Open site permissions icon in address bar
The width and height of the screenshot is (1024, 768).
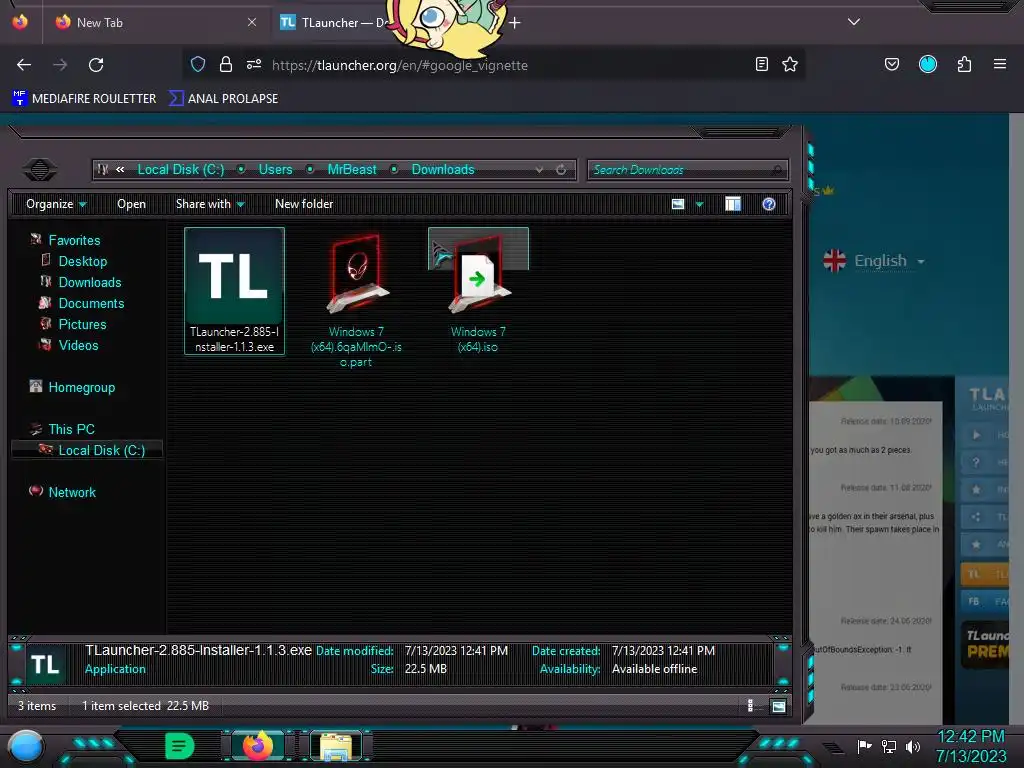click(254, 64)
